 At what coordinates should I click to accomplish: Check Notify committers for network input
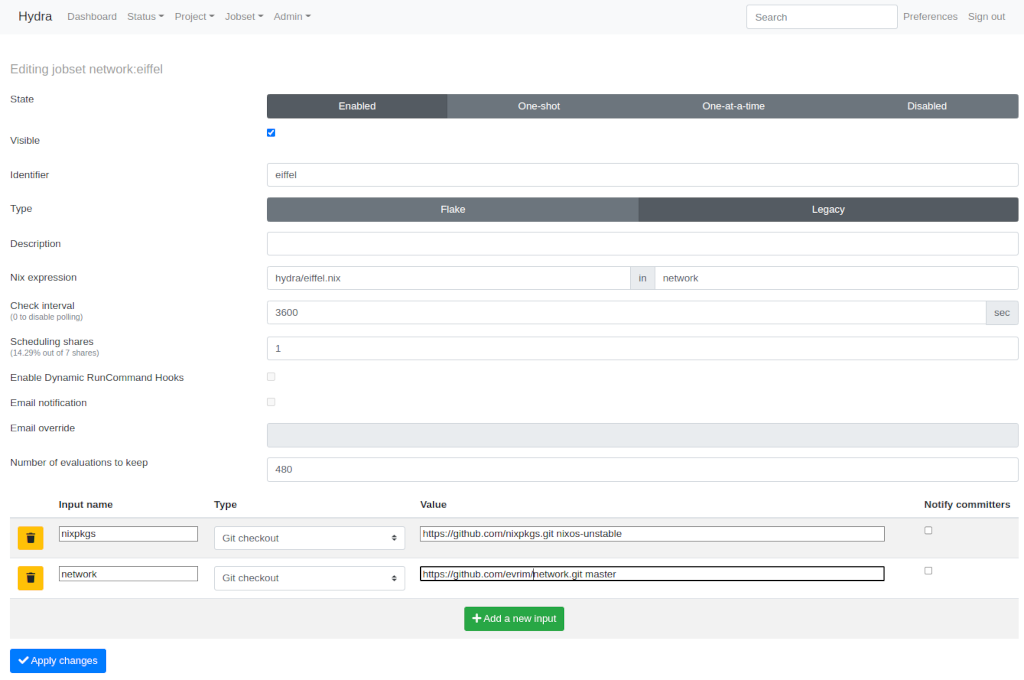click(x=928, y=571)
